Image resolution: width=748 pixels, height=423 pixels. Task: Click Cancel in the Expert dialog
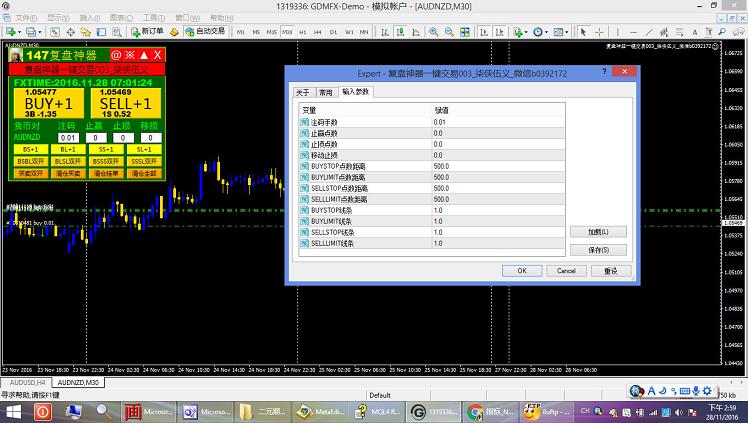(x=566, y=271)
